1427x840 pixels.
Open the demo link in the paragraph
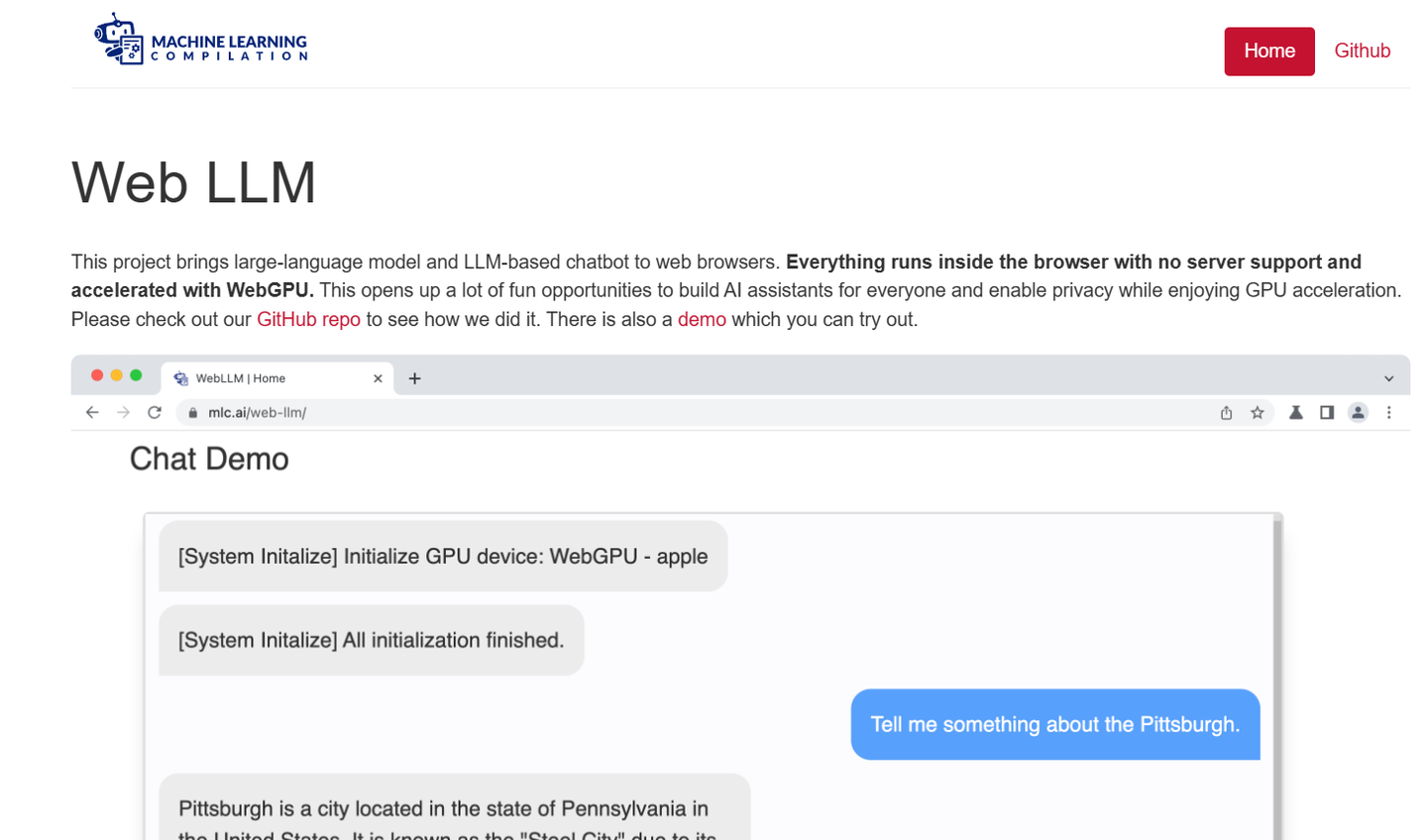[x=702, y=319]
